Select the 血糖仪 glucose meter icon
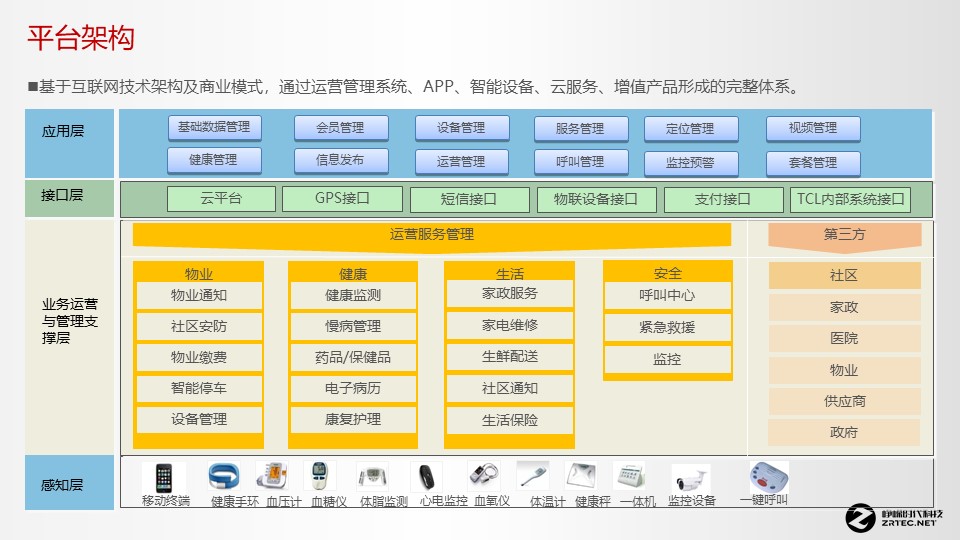Screen dimensions: 960x540 click(x=320, y=477)
